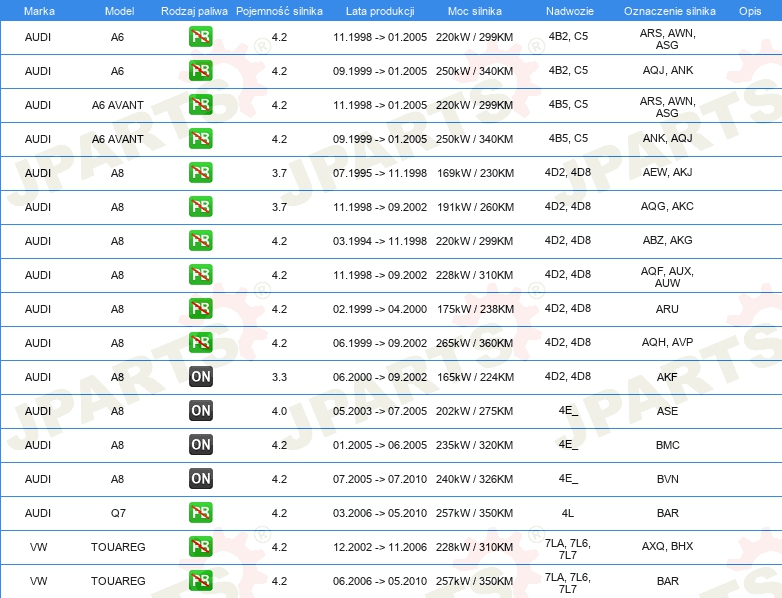Click engine code cell AKF

point(667,377)
